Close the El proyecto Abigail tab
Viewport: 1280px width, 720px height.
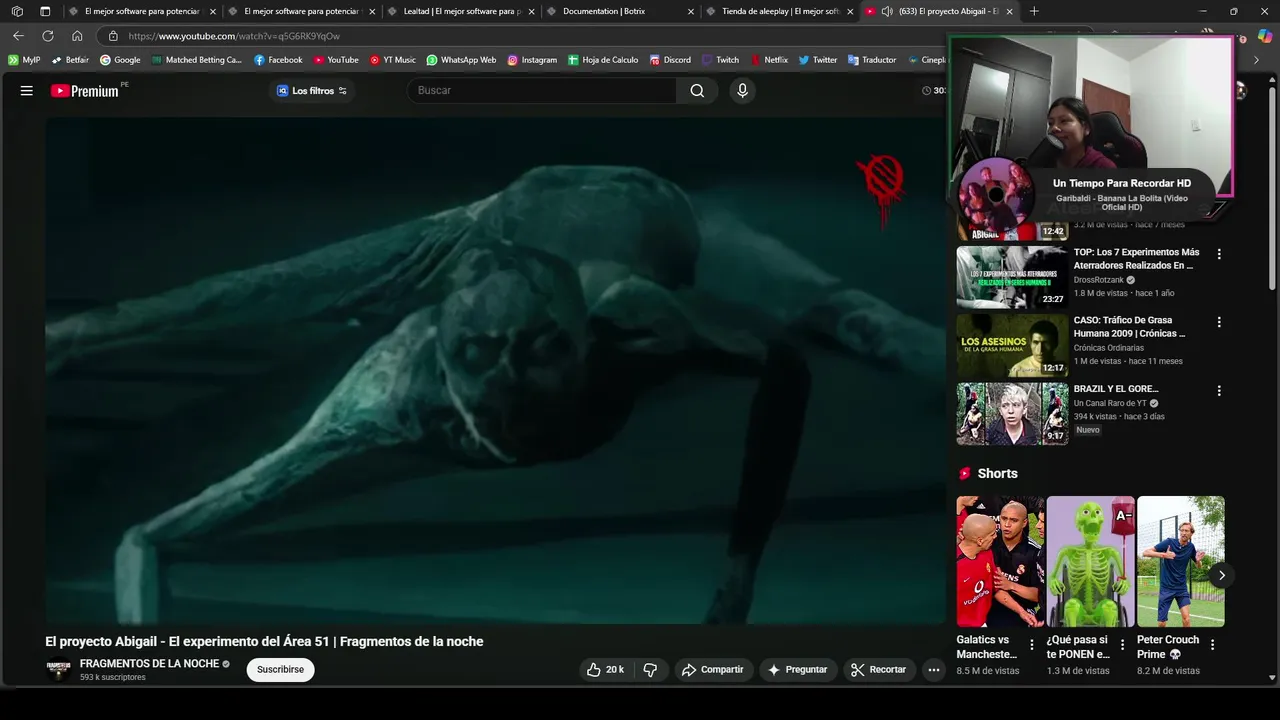click(1009, 11)
